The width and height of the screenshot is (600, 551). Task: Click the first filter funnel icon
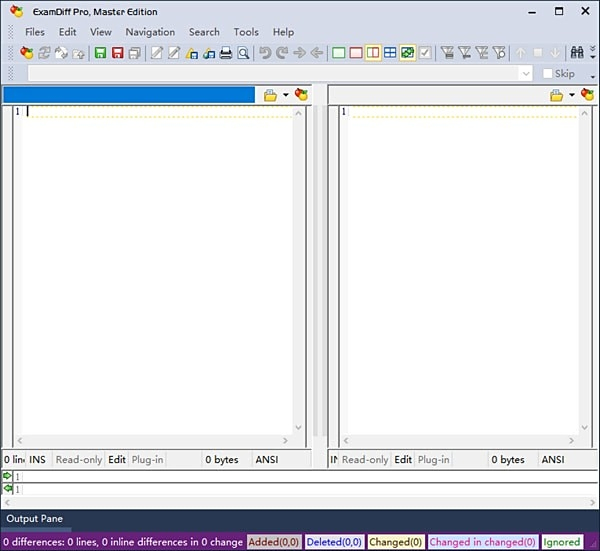[x=447, y=53]
